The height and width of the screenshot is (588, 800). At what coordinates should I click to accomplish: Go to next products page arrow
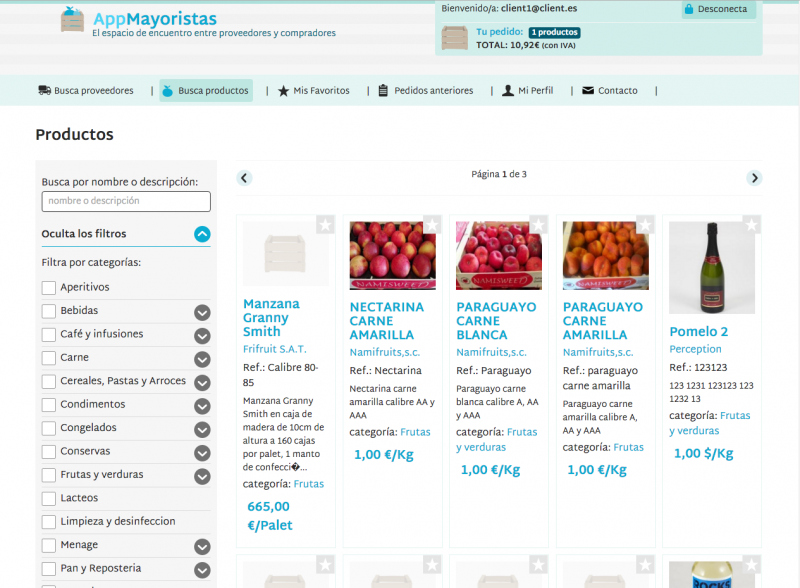coord(754,178)
